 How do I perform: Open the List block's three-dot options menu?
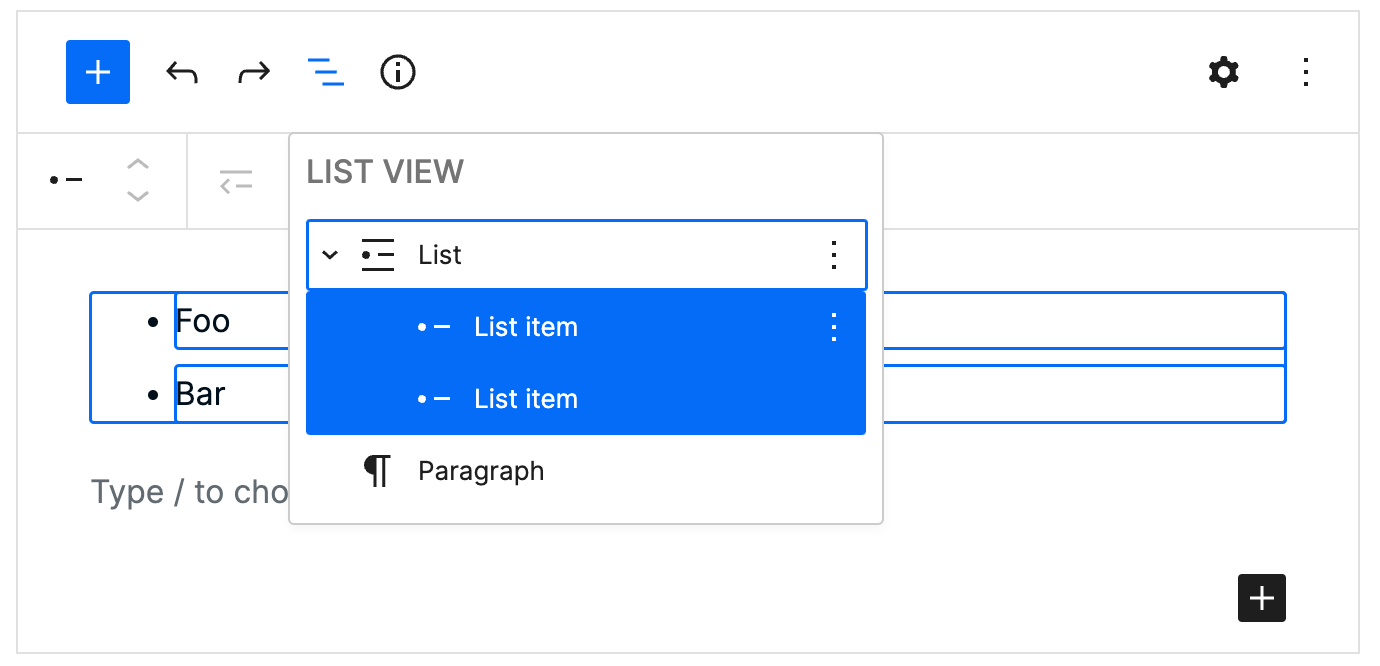pyautogui.click(x=833, y=255)
